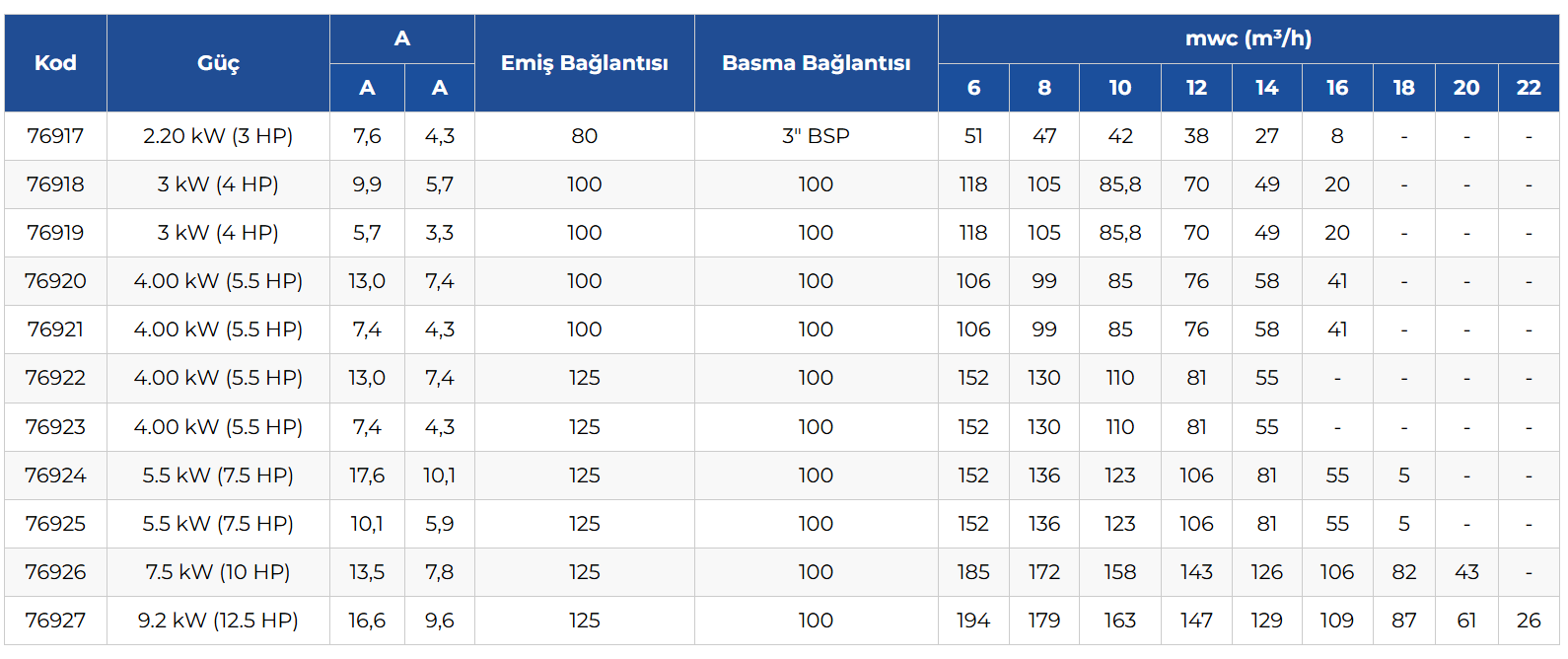Select the Güç column header
1568x659 pixels.
tap(218, 63)
